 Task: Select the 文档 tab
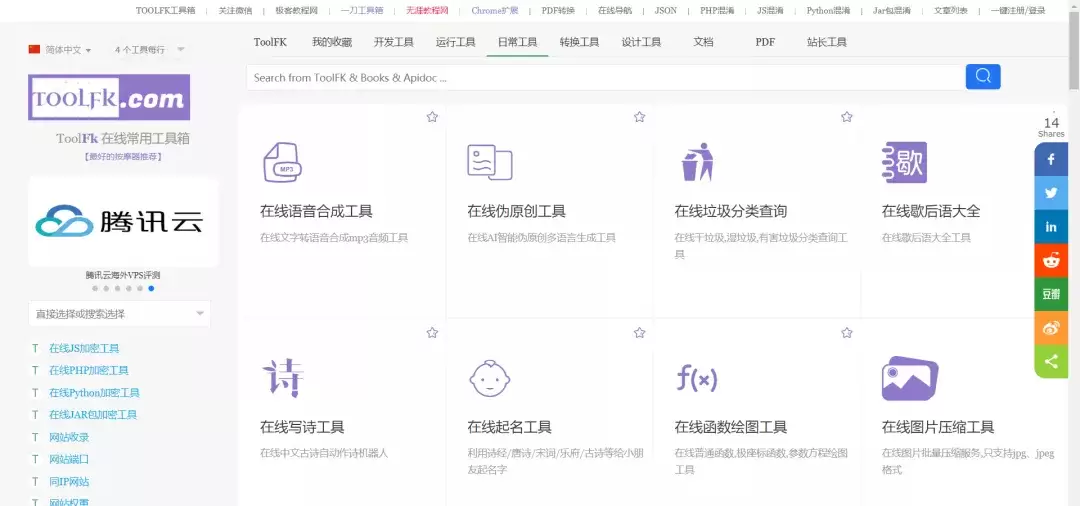click(x=703, y=42)
